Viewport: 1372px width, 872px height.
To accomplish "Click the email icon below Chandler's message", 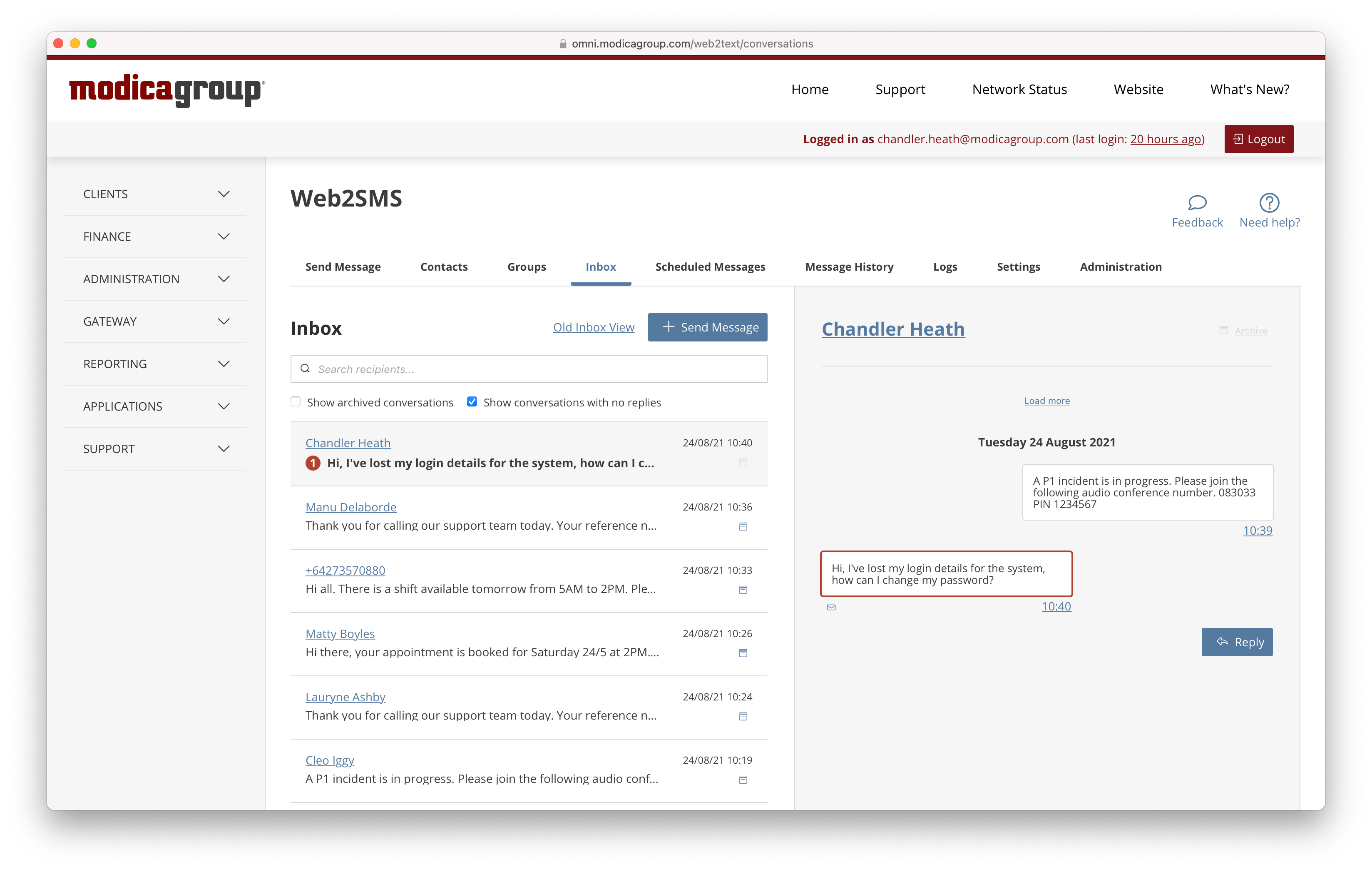I will tap(831, 606).
